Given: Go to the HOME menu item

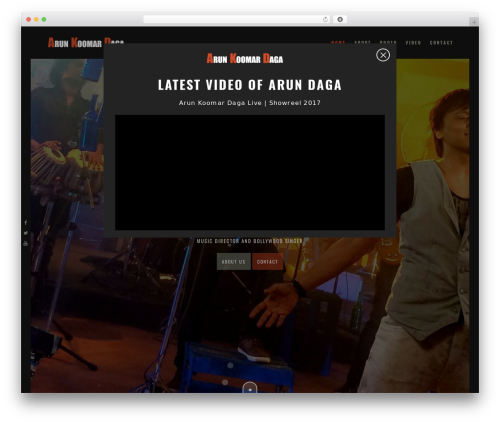Looking at the screenshot, I should point(338,43).
